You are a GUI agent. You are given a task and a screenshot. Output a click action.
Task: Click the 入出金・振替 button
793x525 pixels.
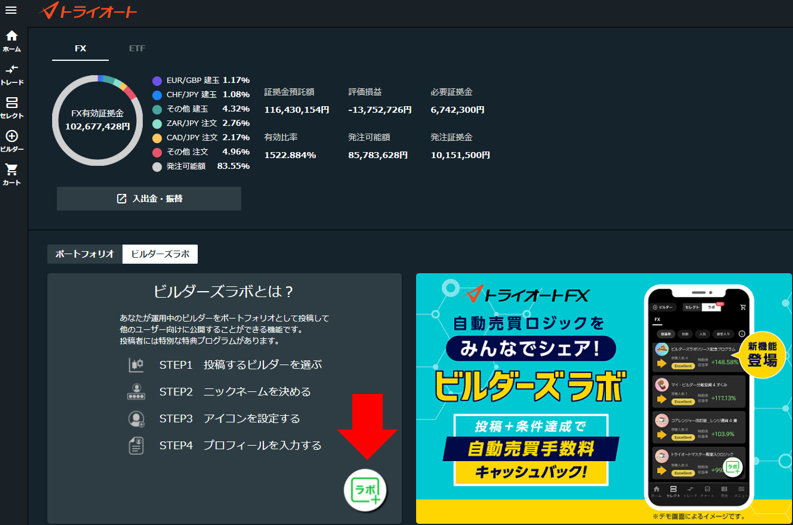tap(149, 199)
